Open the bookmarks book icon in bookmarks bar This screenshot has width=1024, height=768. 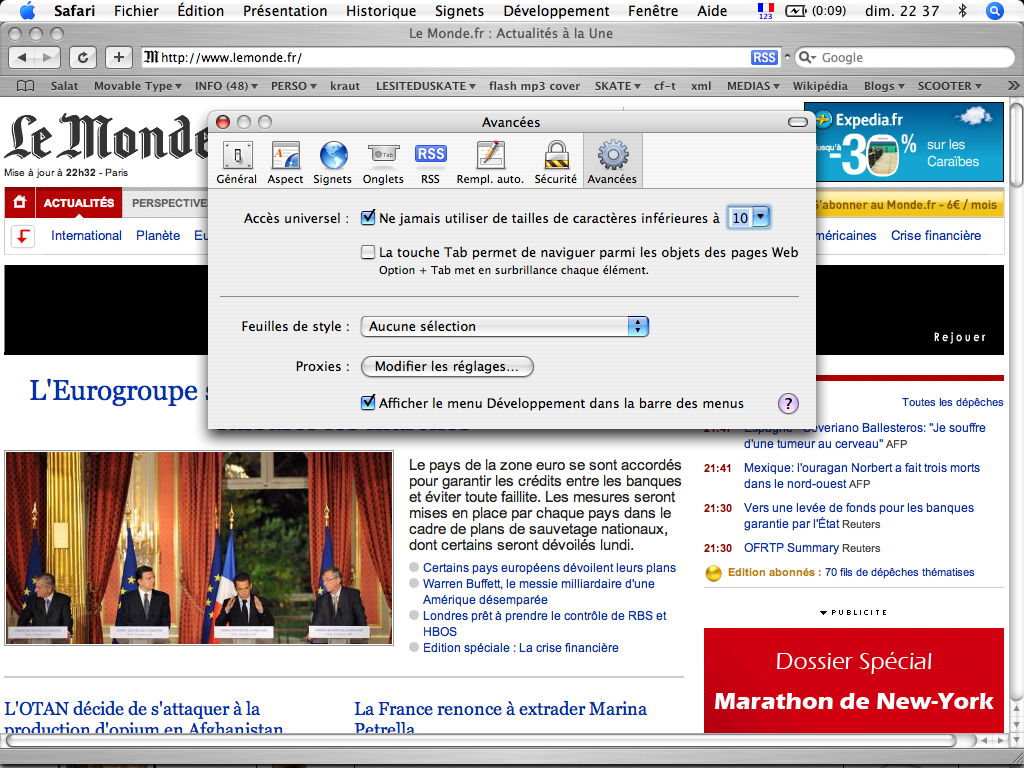pos(25,86)
